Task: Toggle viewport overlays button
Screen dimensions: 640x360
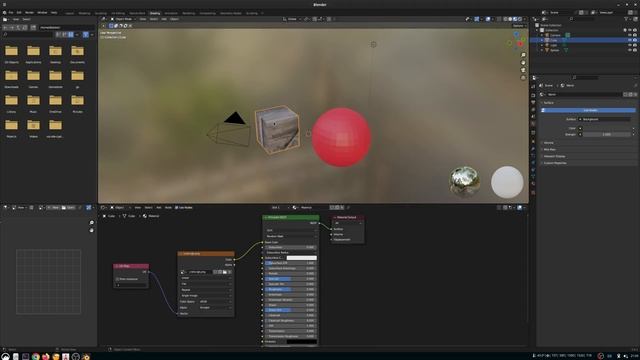Action: 488,19
